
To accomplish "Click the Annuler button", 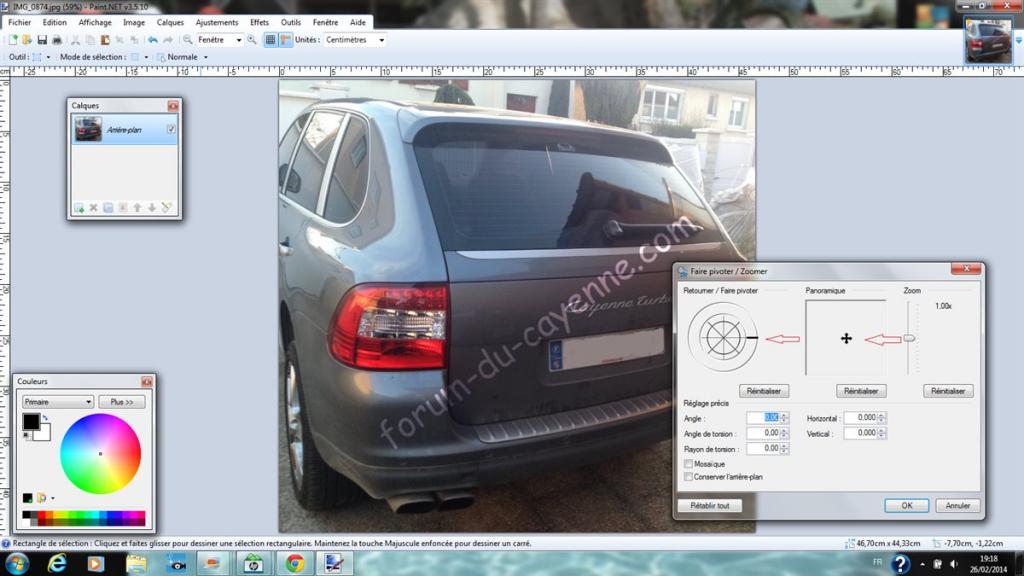I will coord(957,505).
